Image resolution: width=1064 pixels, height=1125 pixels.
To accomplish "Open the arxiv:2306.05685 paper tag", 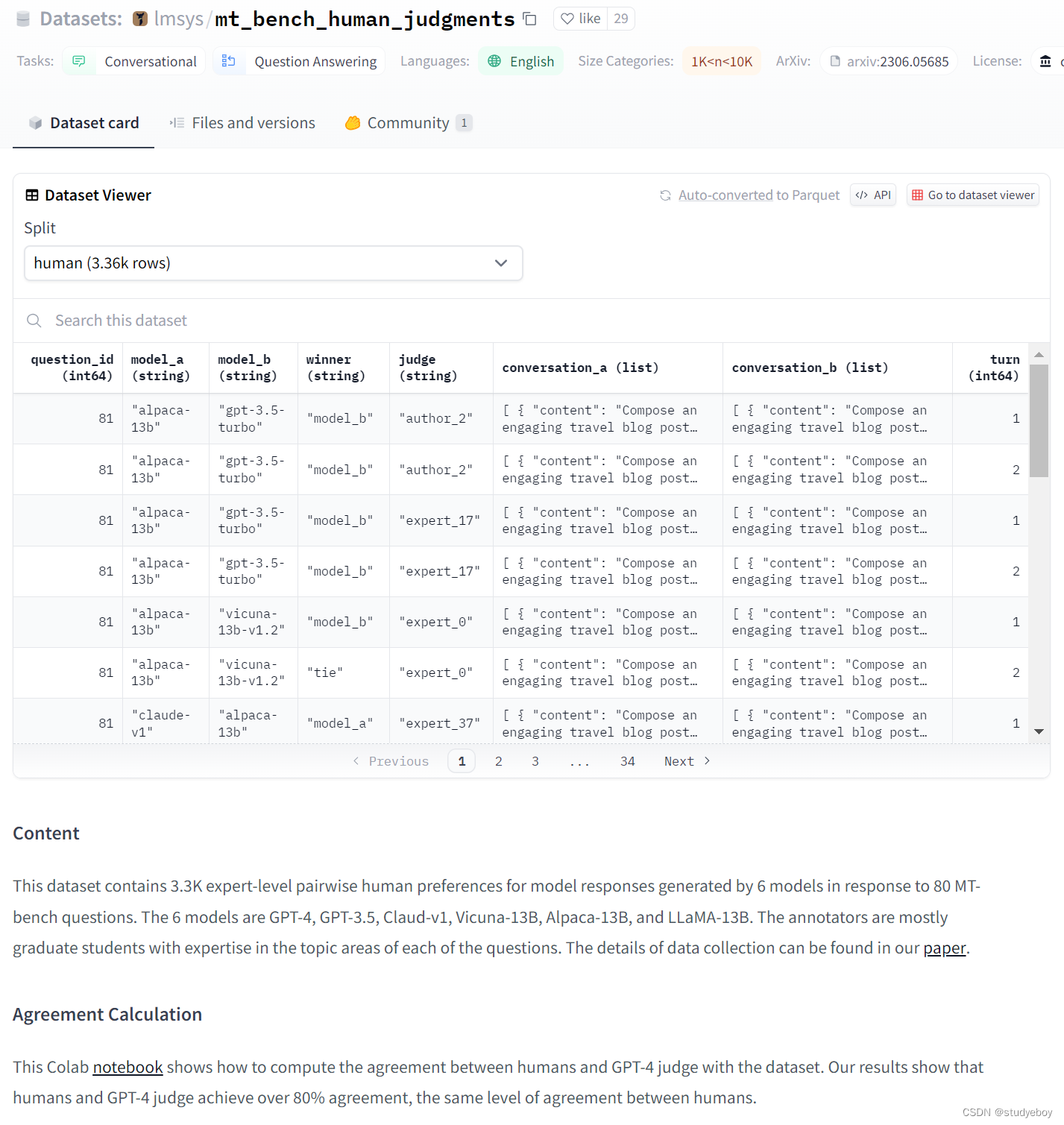I will coord(889,61).
